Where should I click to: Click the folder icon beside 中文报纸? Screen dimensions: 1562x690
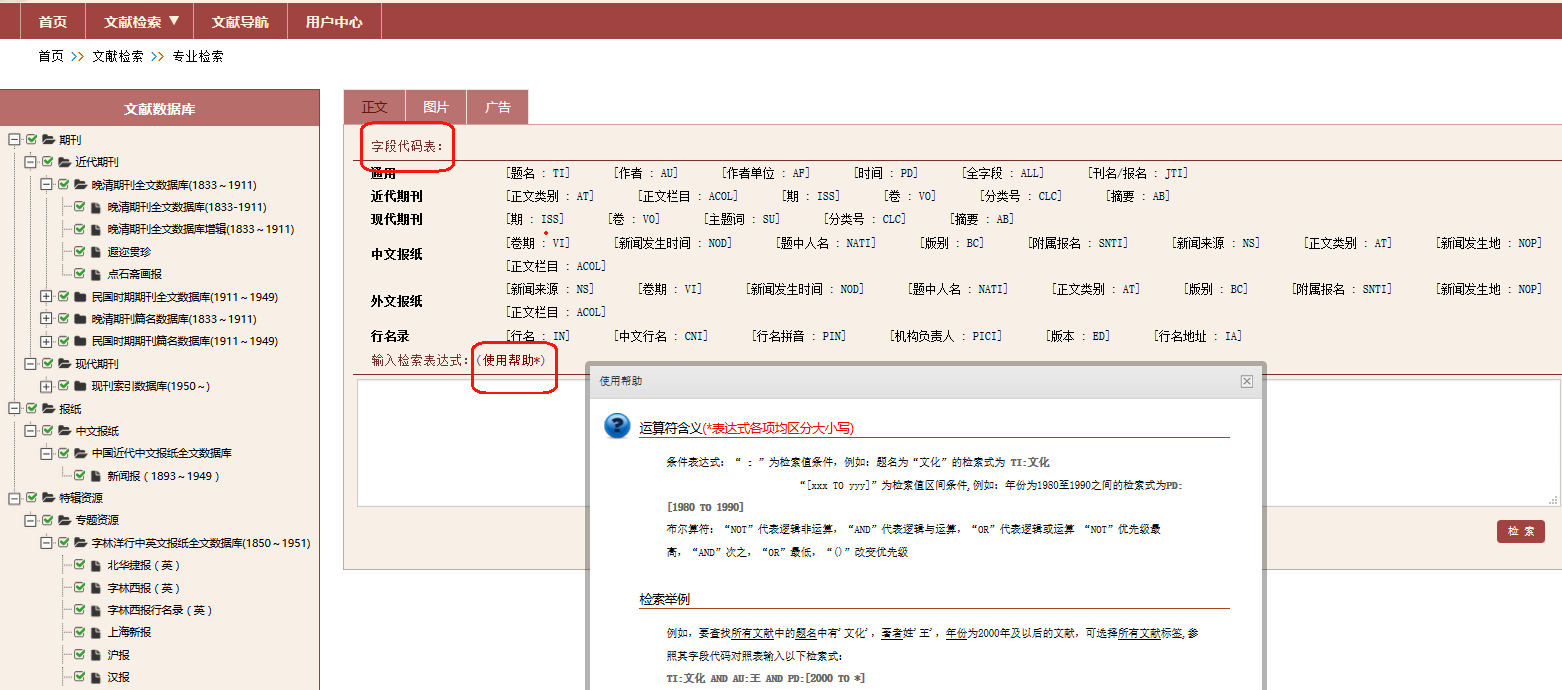(64, 431)
